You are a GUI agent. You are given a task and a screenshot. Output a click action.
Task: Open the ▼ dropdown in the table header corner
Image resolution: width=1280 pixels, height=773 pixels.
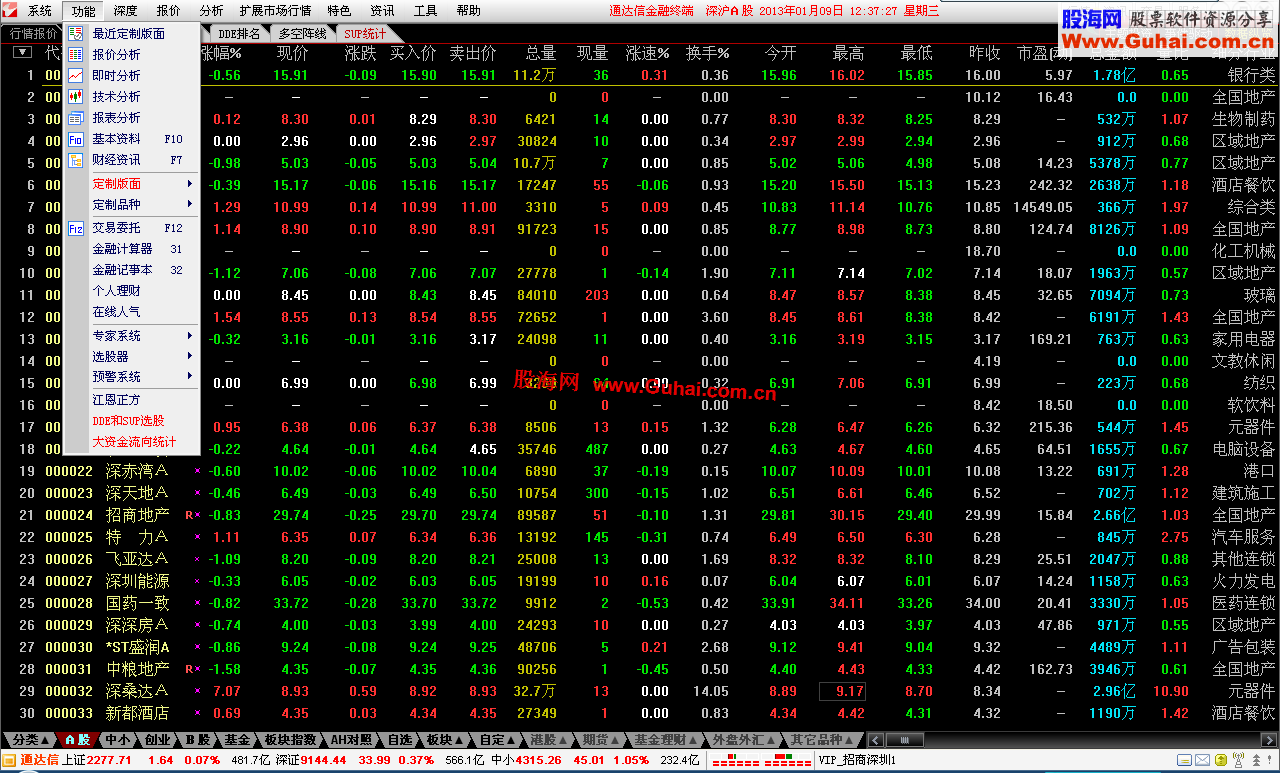[21, 53]
